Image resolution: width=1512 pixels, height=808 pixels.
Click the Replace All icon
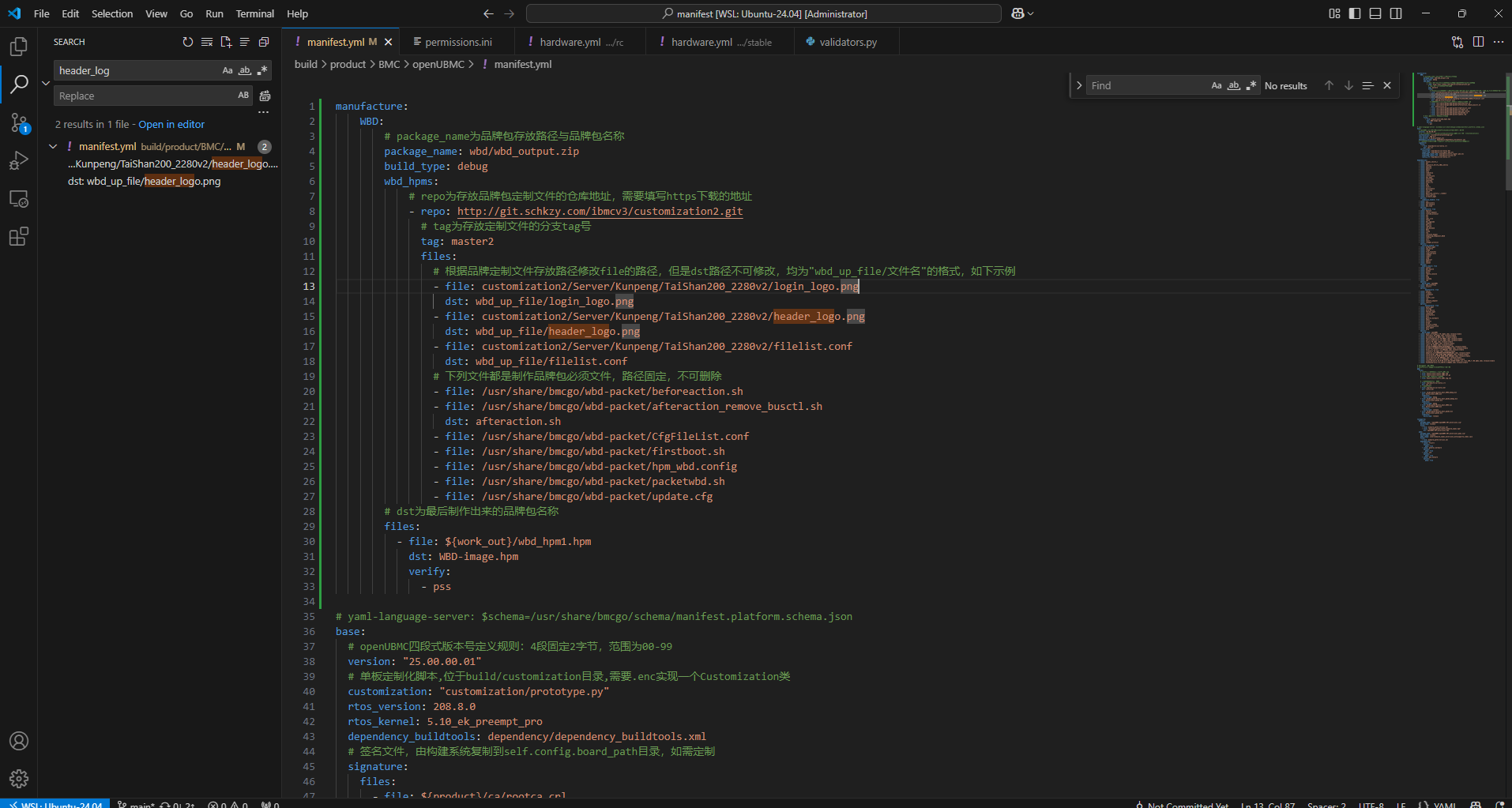click(265, 96)
